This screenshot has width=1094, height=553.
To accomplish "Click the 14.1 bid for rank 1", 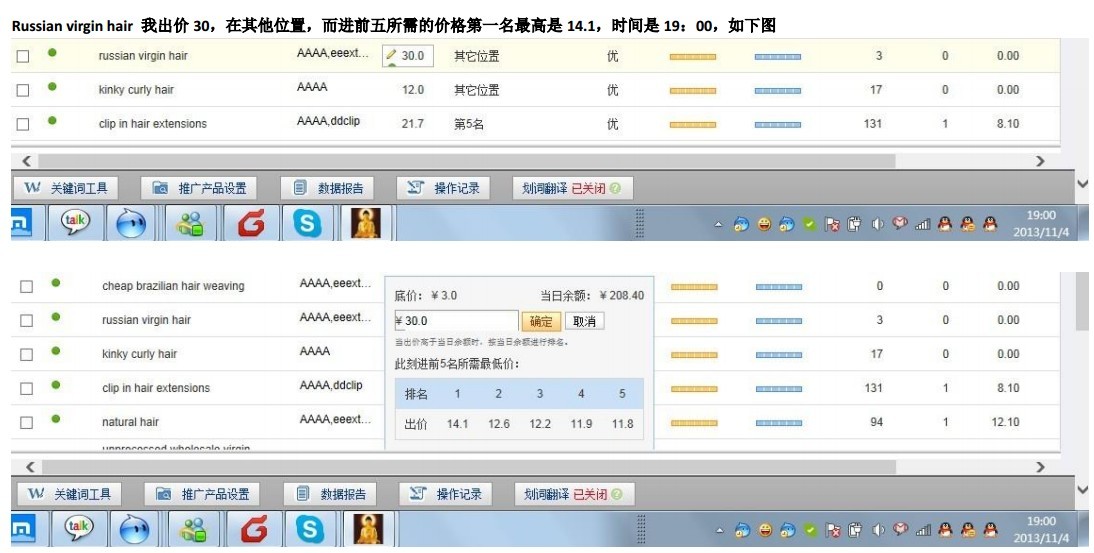I will (457, 423).
